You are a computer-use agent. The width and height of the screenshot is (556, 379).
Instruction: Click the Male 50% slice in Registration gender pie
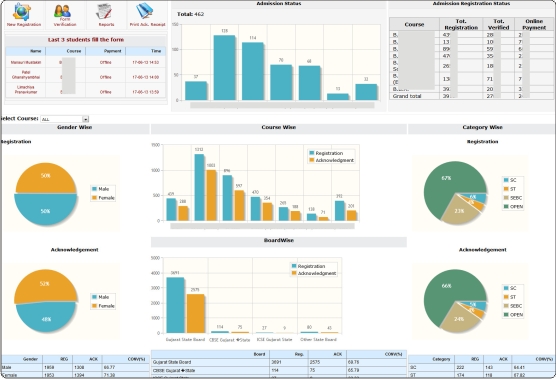point(45,210)
